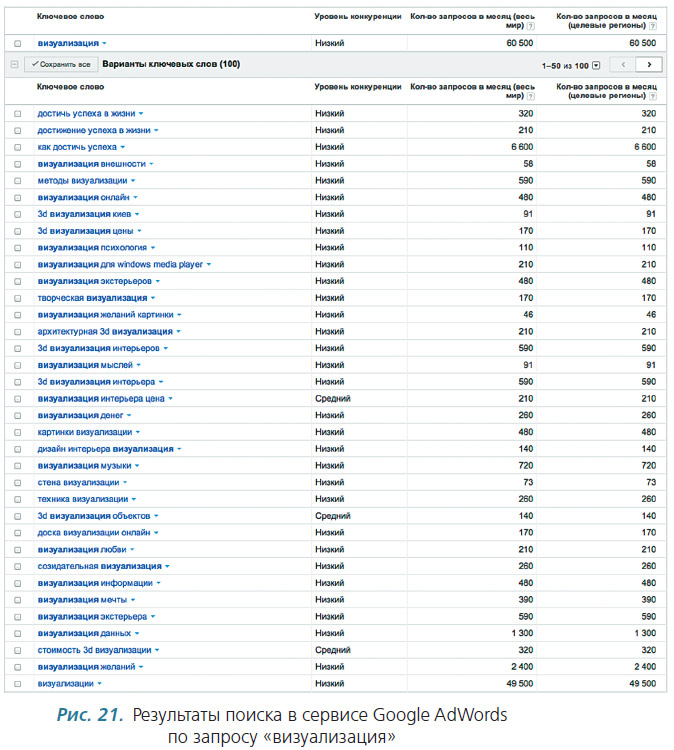Open dropdown arrow beside main 'визуализация' keyword
Image resolution: width=674 pixels, height=750 pixels.
104,44
